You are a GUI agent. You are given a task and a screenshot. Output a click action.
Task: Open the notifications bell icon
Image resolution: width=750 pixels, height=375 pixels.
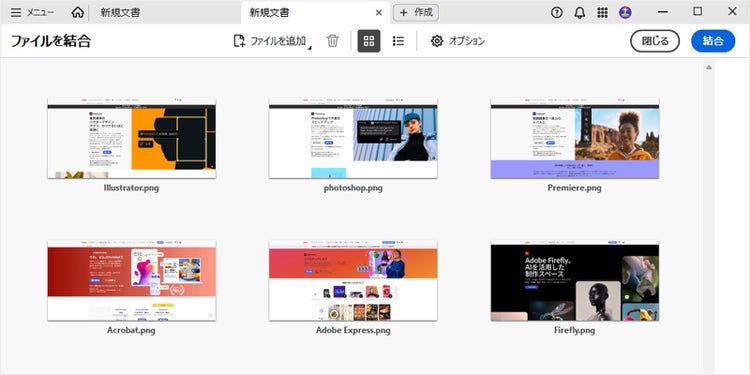pyautogui.click(x=580, y=12)
